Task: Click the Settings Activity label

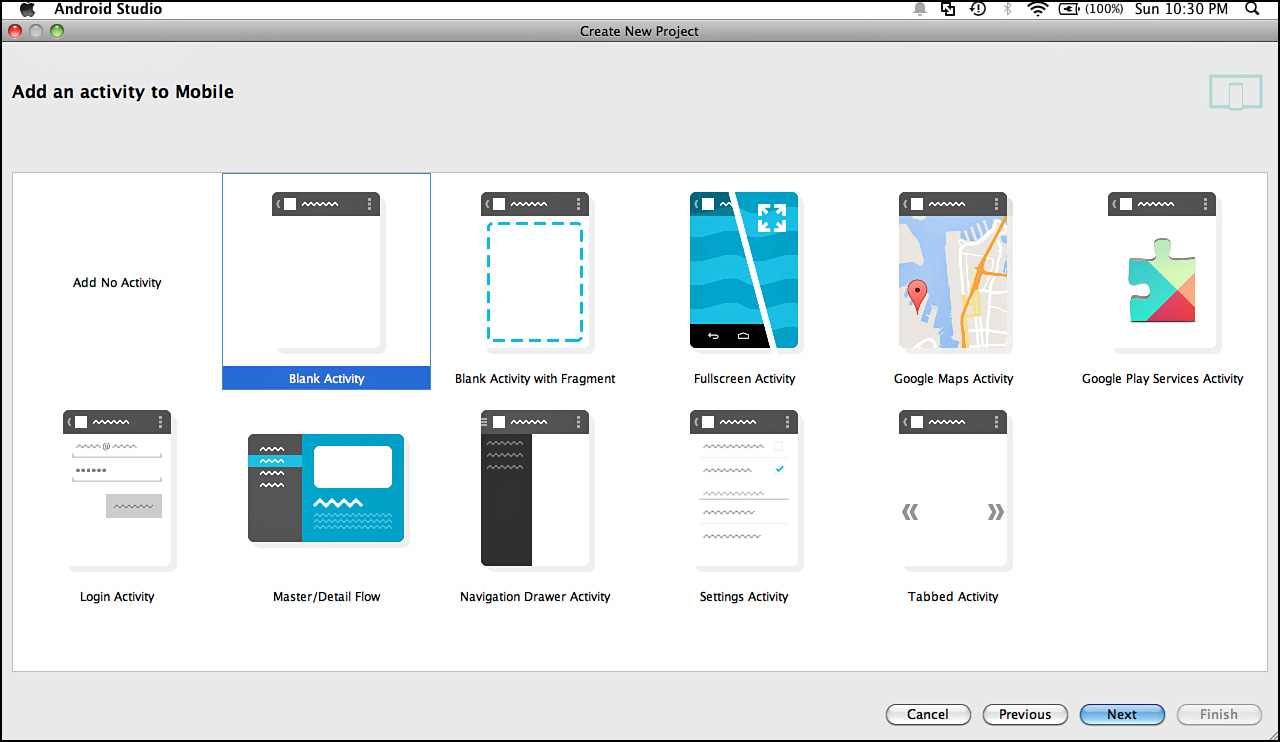Action: (744, 597)
